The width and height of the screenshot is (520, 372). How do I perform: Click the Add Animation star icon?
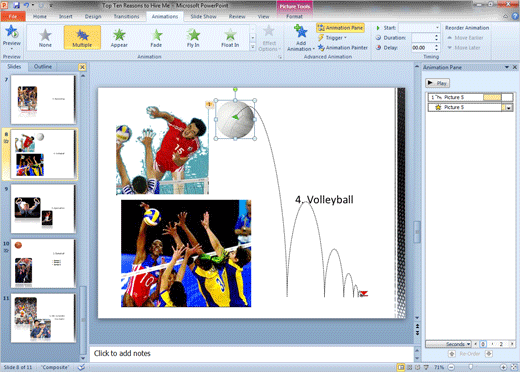point(301,32)
